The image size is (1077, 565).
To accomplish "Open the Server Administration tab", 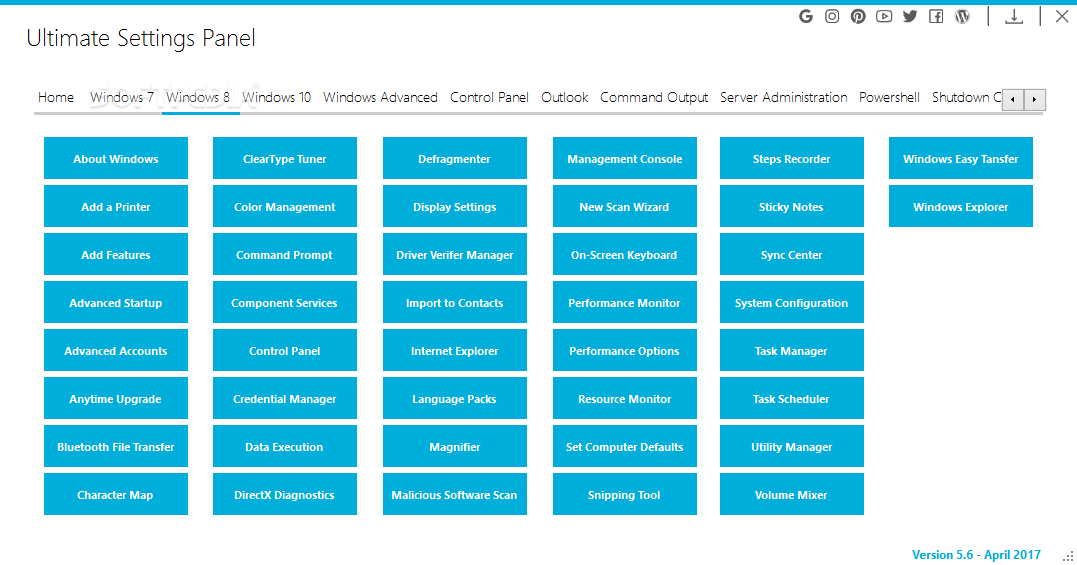I will [x=784, y=97].
